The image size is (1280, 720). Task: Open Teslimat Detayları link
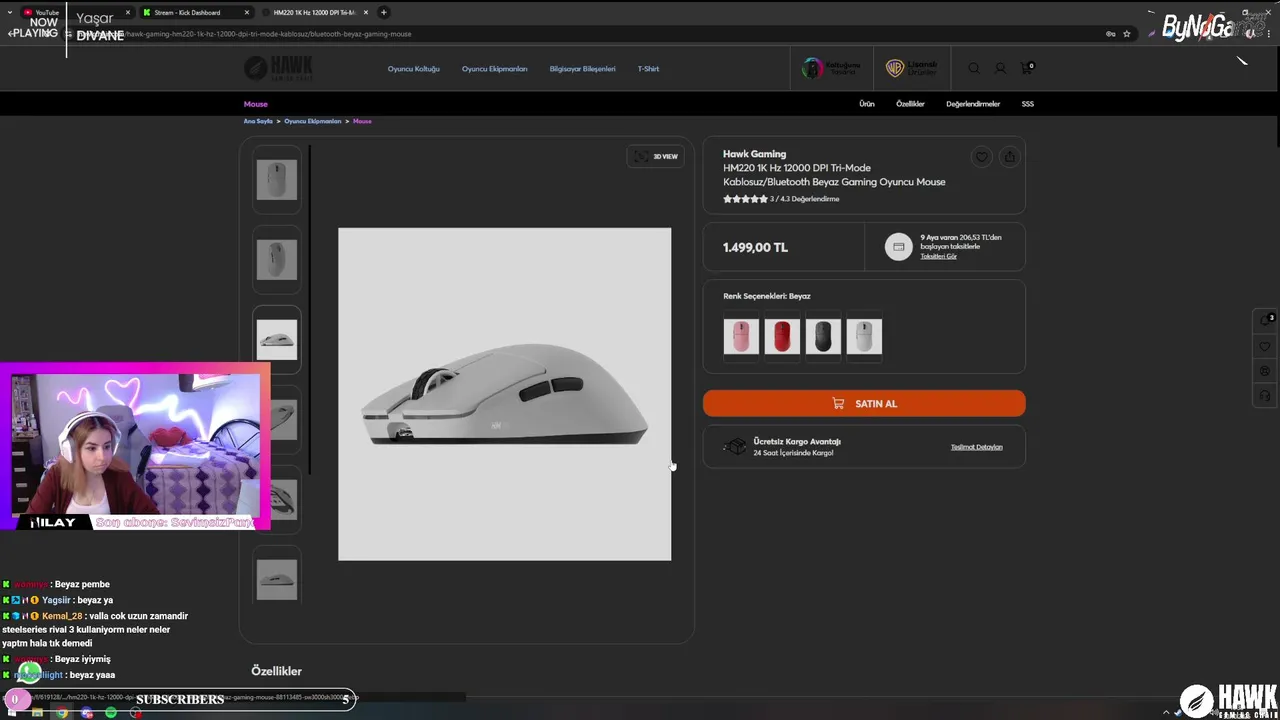(976, 447)
